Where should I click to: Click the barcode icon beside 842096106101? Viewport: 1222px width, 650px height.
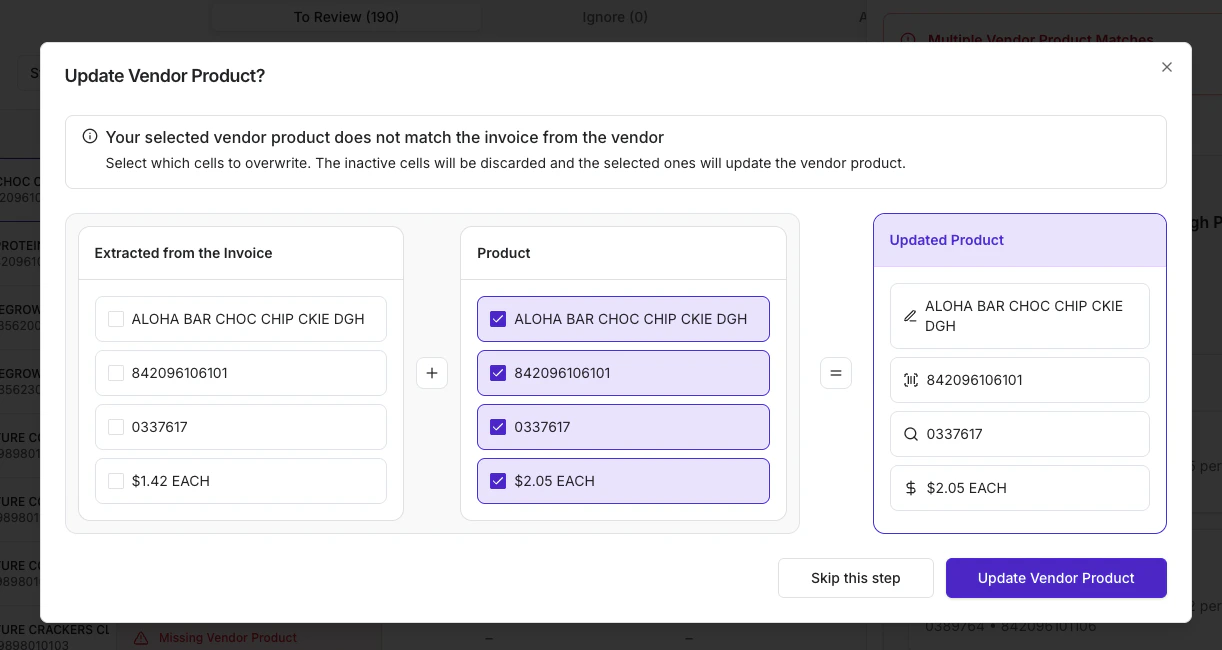coord(910,380)
